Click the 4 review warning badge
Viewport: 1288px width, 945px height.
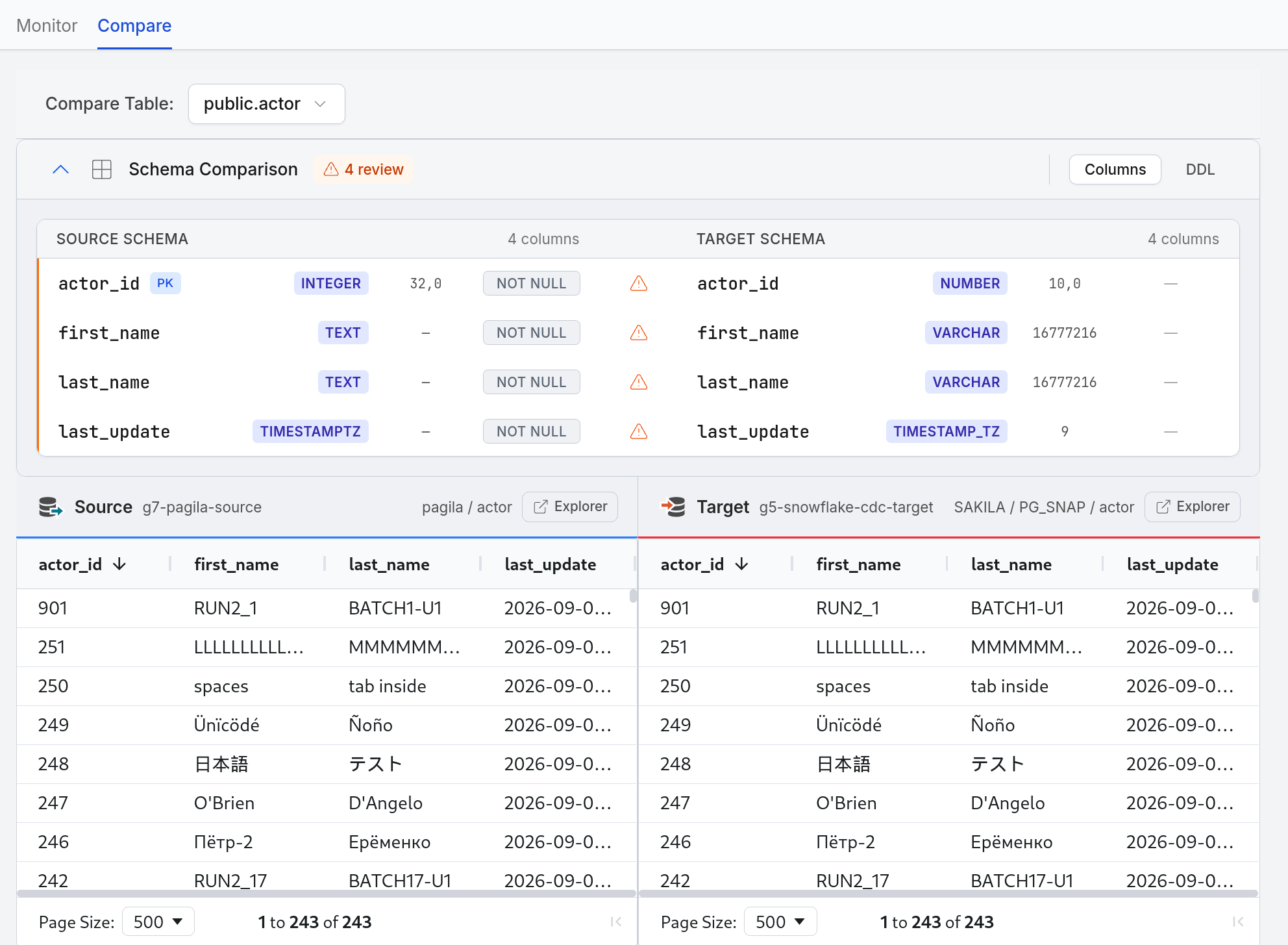364,170
